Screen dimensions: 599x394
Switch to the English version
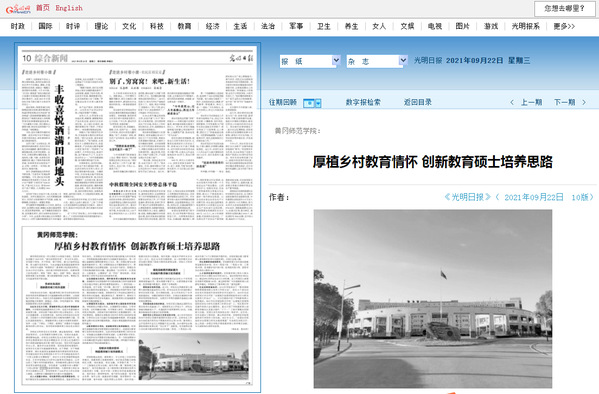69,8
